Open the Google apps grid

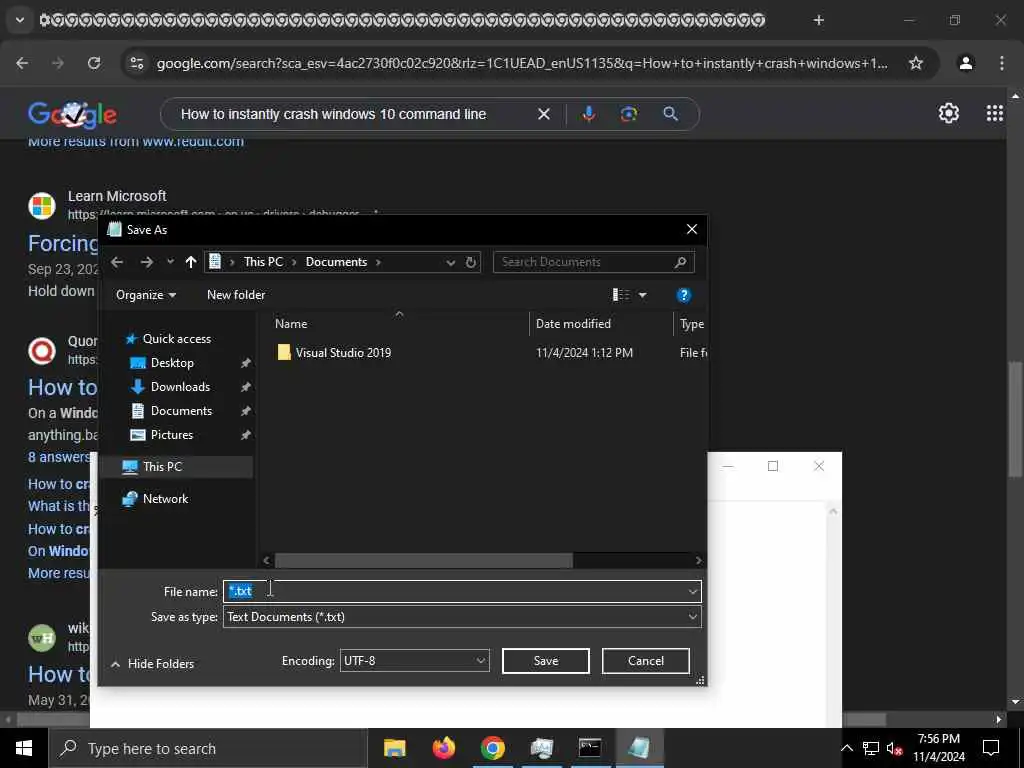(x=994, y=114)
